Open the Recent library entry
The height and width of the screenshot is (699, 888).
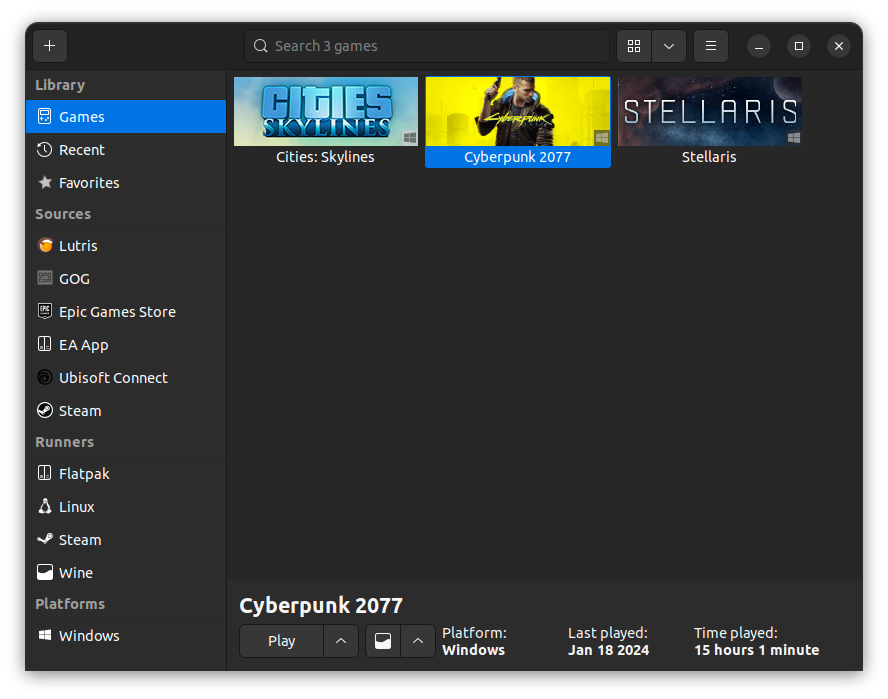coord(126,150)
